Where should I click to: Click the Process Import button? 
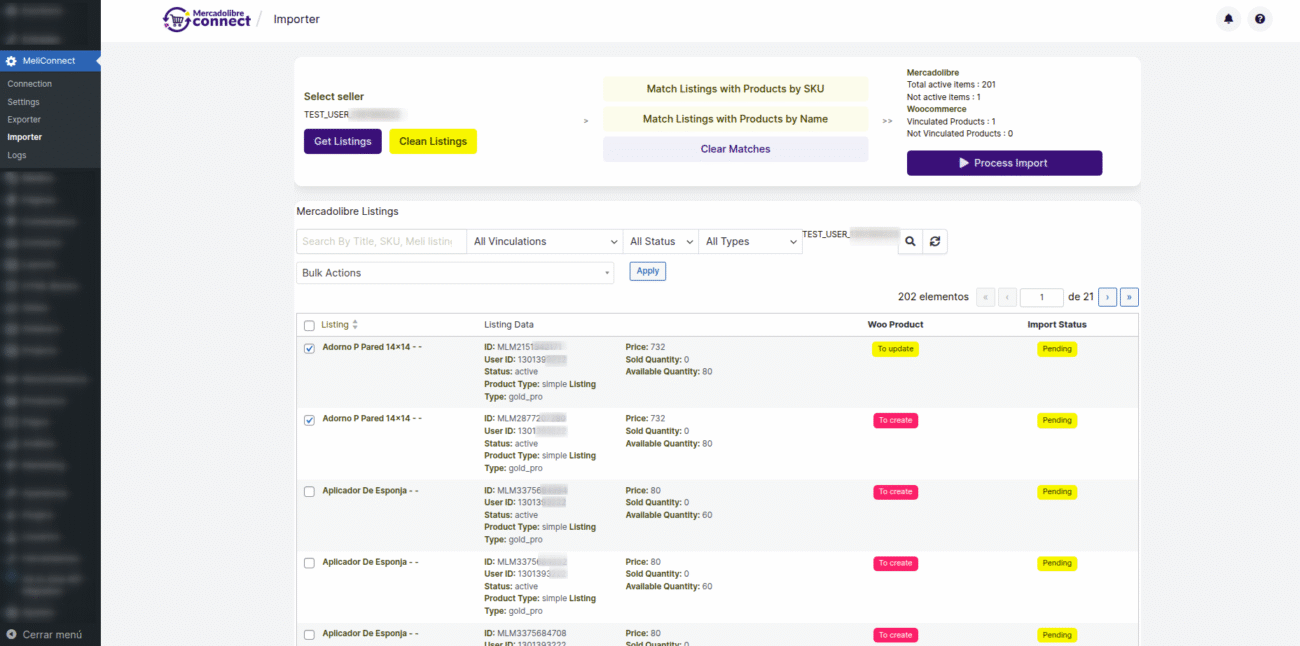(x=1004, y=162)
